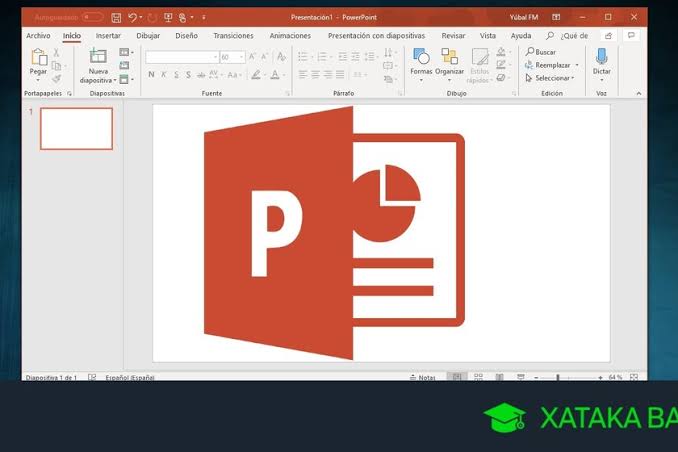Click the Nueva diapositiva icon
Screen dimensions: 678x452
98,56
